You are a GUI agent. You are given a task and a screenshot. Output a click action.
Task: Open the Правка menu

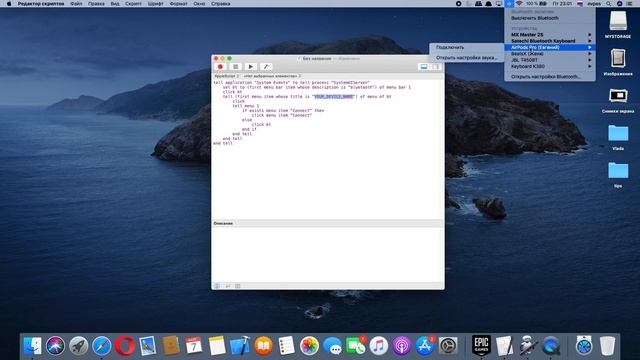(96, 4)
